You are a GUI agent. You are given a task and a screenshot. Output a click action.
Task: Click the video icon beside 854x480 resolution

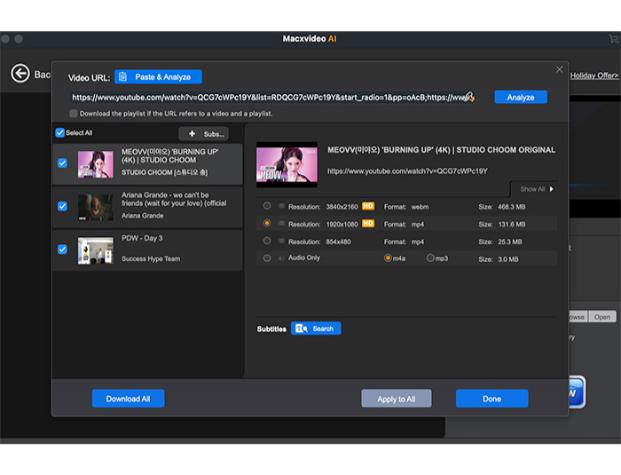coord(282,241)
